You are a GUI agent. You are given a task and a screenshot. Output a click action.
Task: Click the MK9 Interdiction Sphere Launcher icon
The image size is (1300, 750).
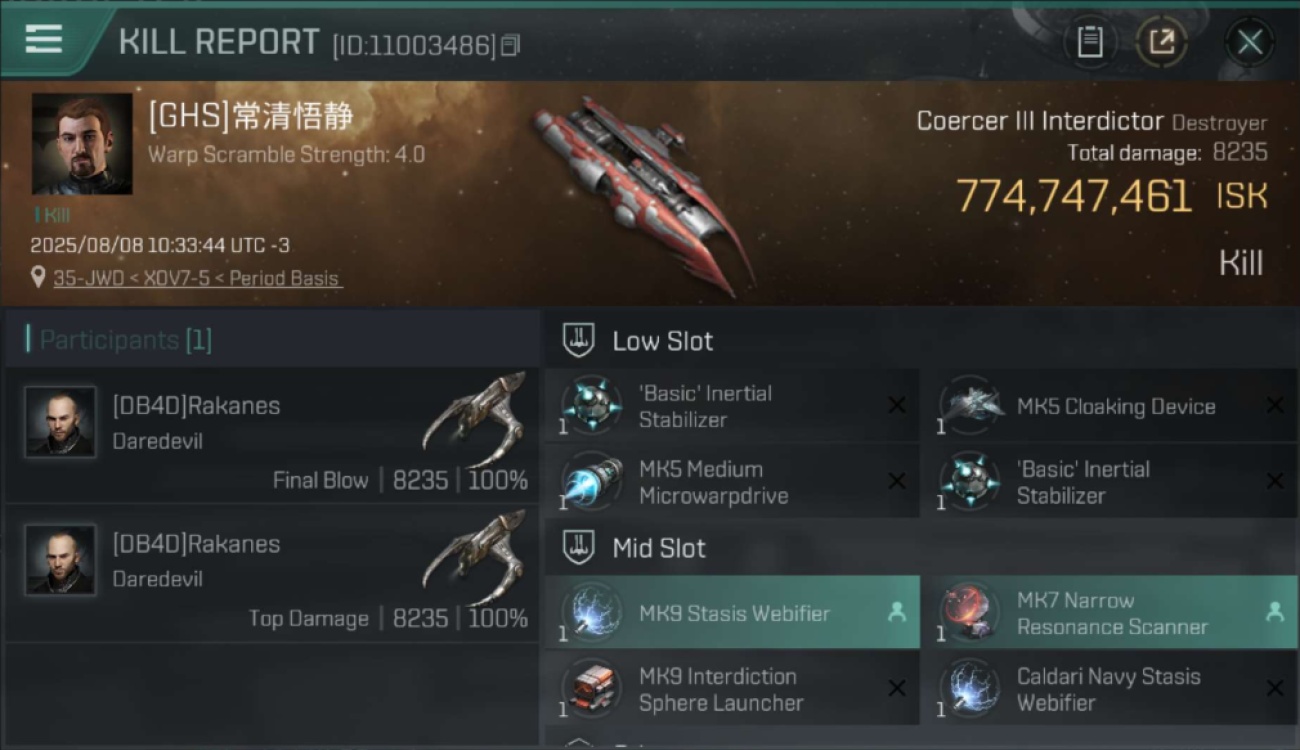tap(591, 687)
